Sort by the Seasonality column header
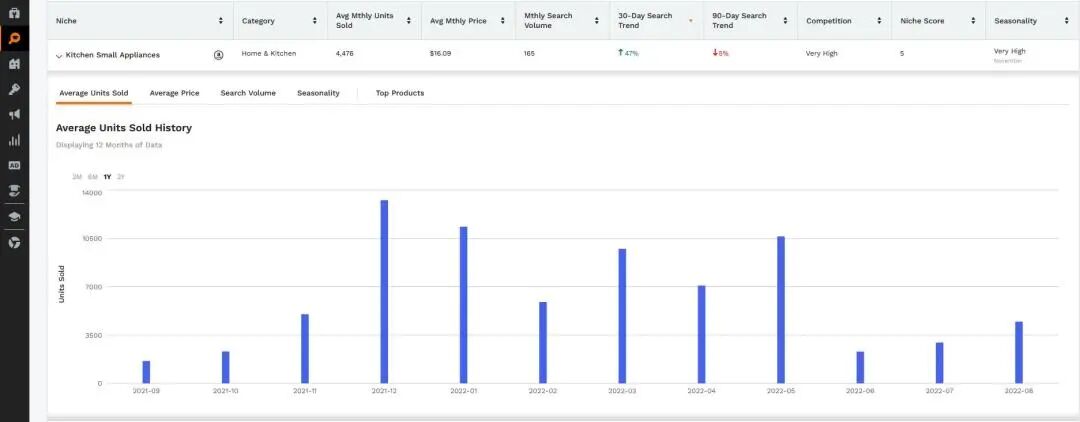 [x=1066, y=21]
